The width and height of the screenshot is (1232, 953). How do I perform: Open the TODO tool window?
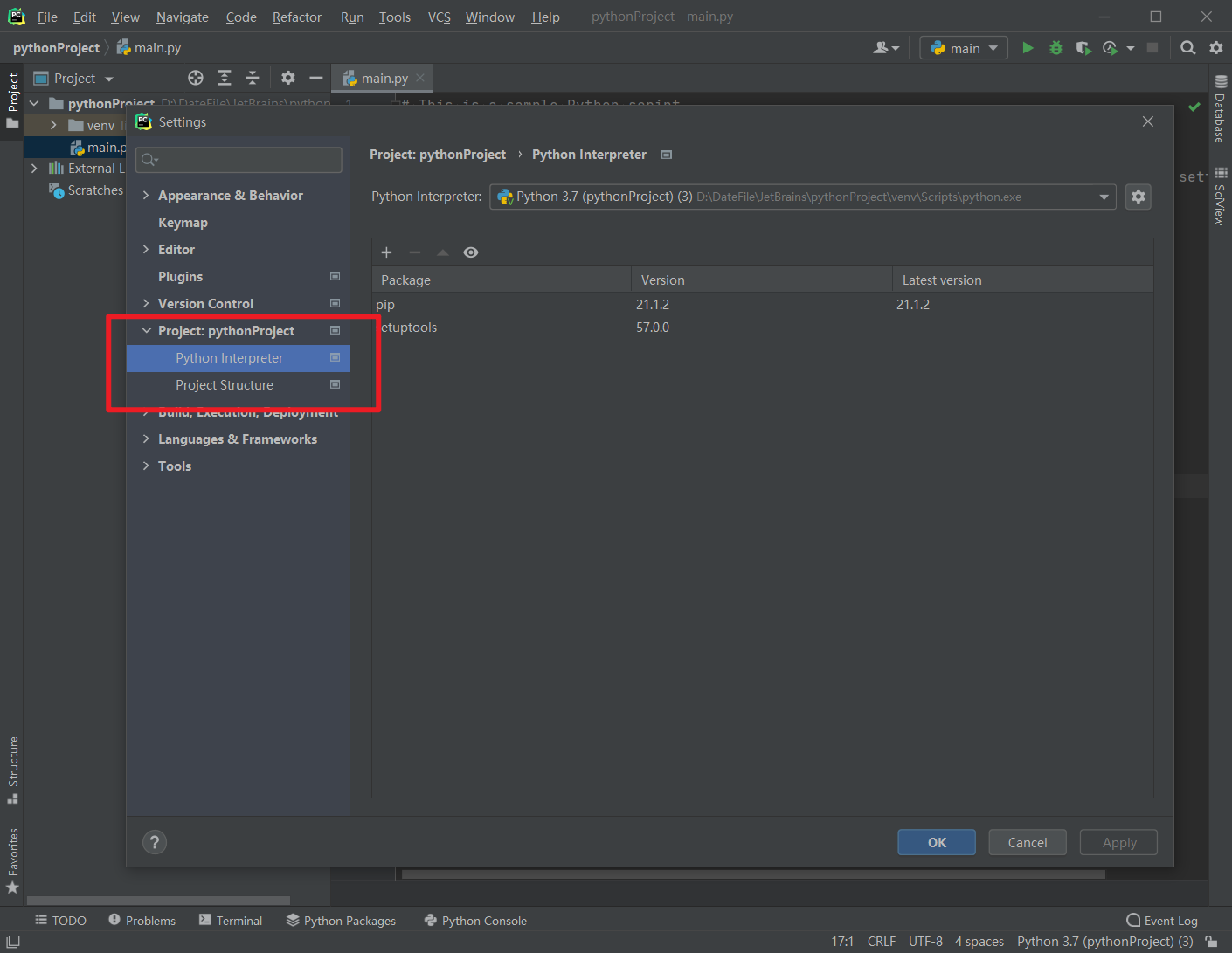coord(60,921)
